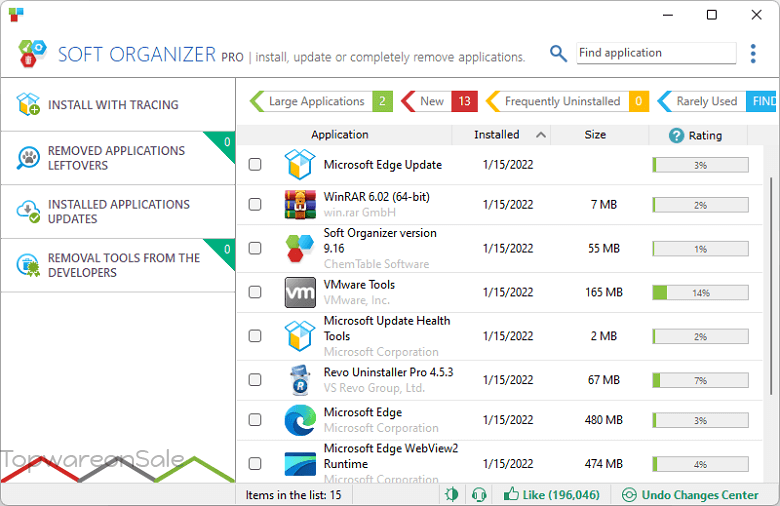The image size is (780, 506).
Task: Tick the Revo Uninstaller Pro checkbox
Action: click(x=255, y=380)
